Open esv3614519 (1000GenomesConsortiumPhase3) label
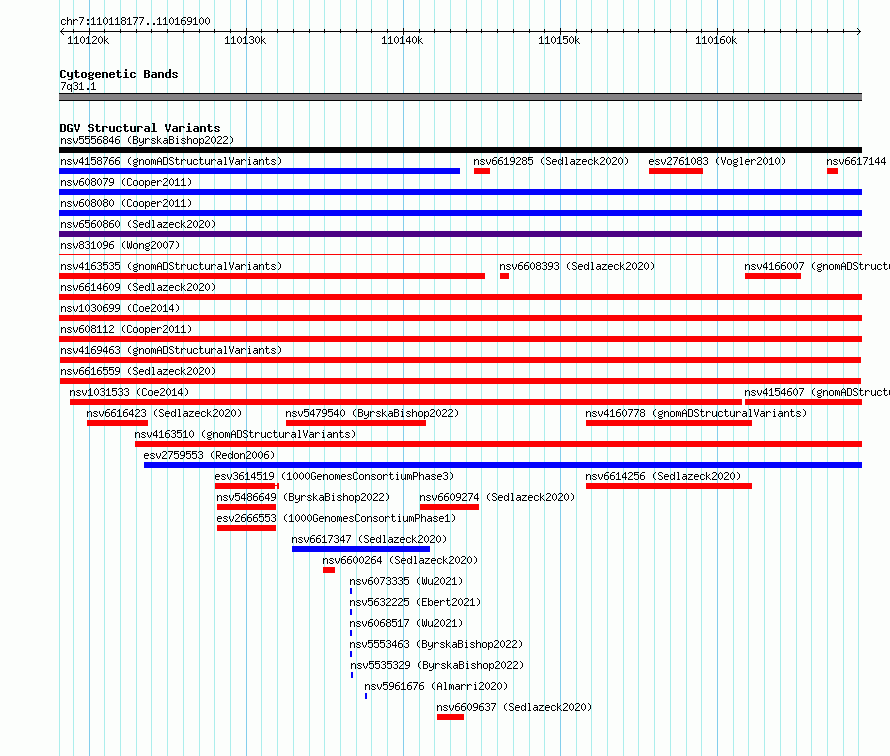Viewport: 890px width, 756px height. [334, 476]
